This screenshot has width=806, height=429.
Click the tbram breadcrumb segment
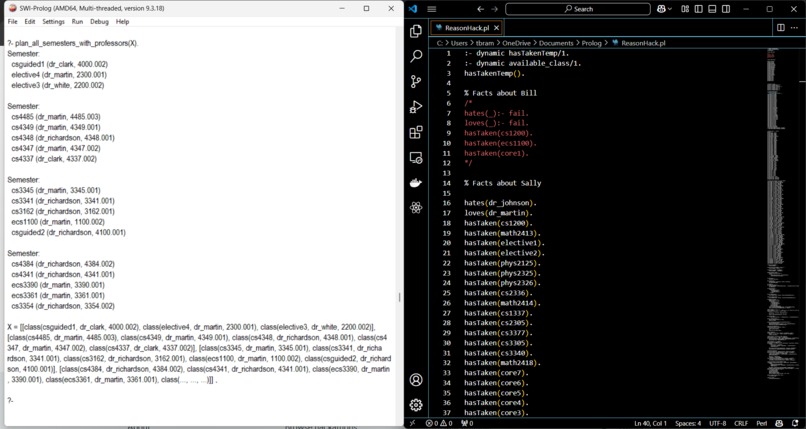click(x=485, y=43)
